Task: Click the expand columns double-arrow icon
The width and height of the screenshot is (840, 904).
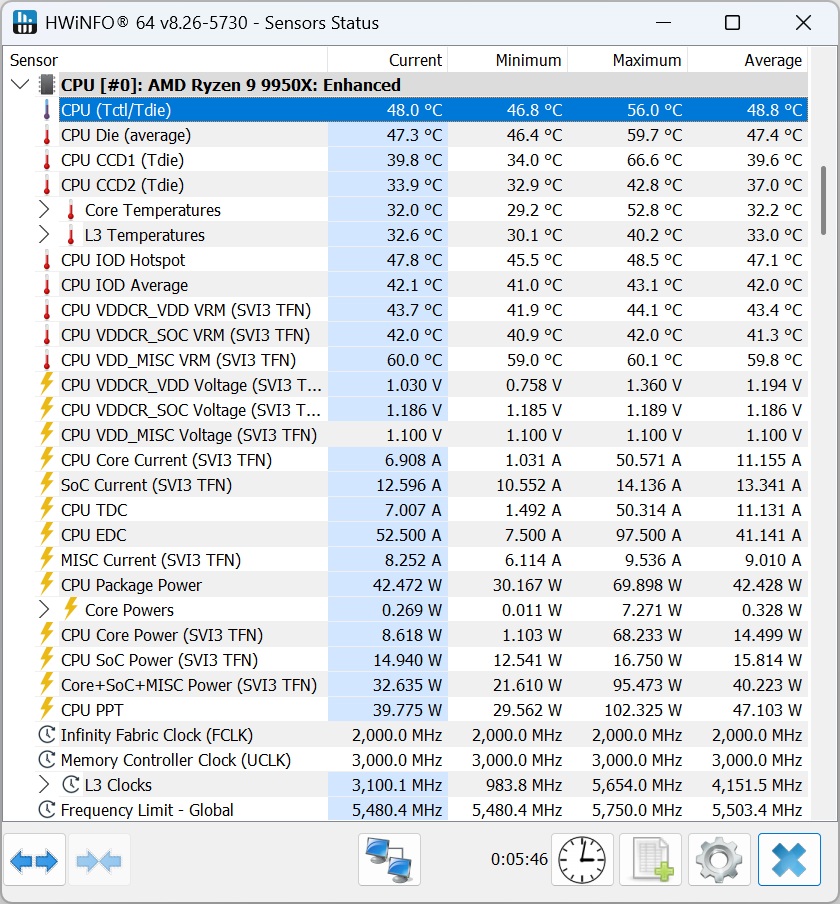Action: tap(34, 860)
